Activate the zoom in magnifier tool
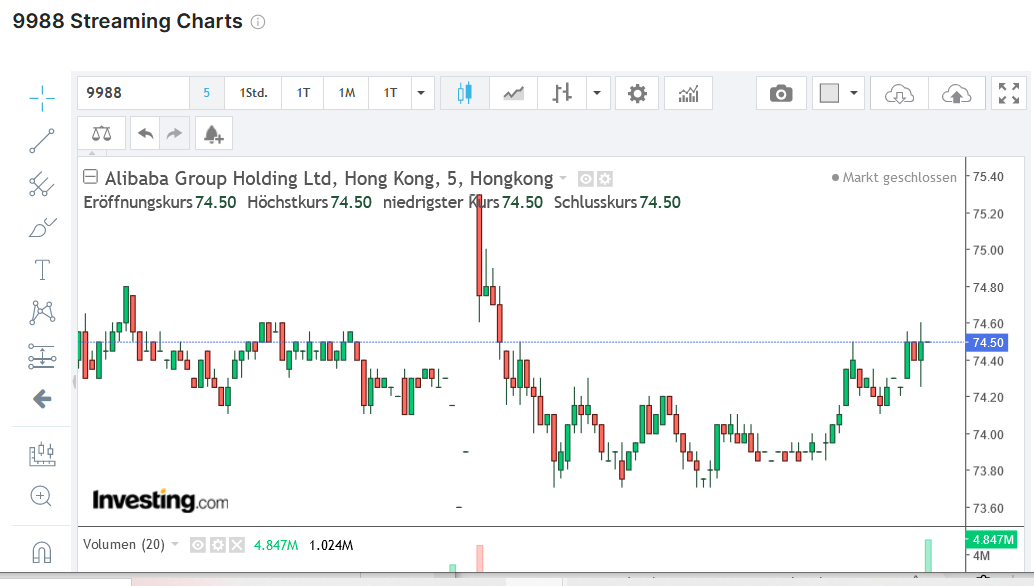 [x=41, y=496]
